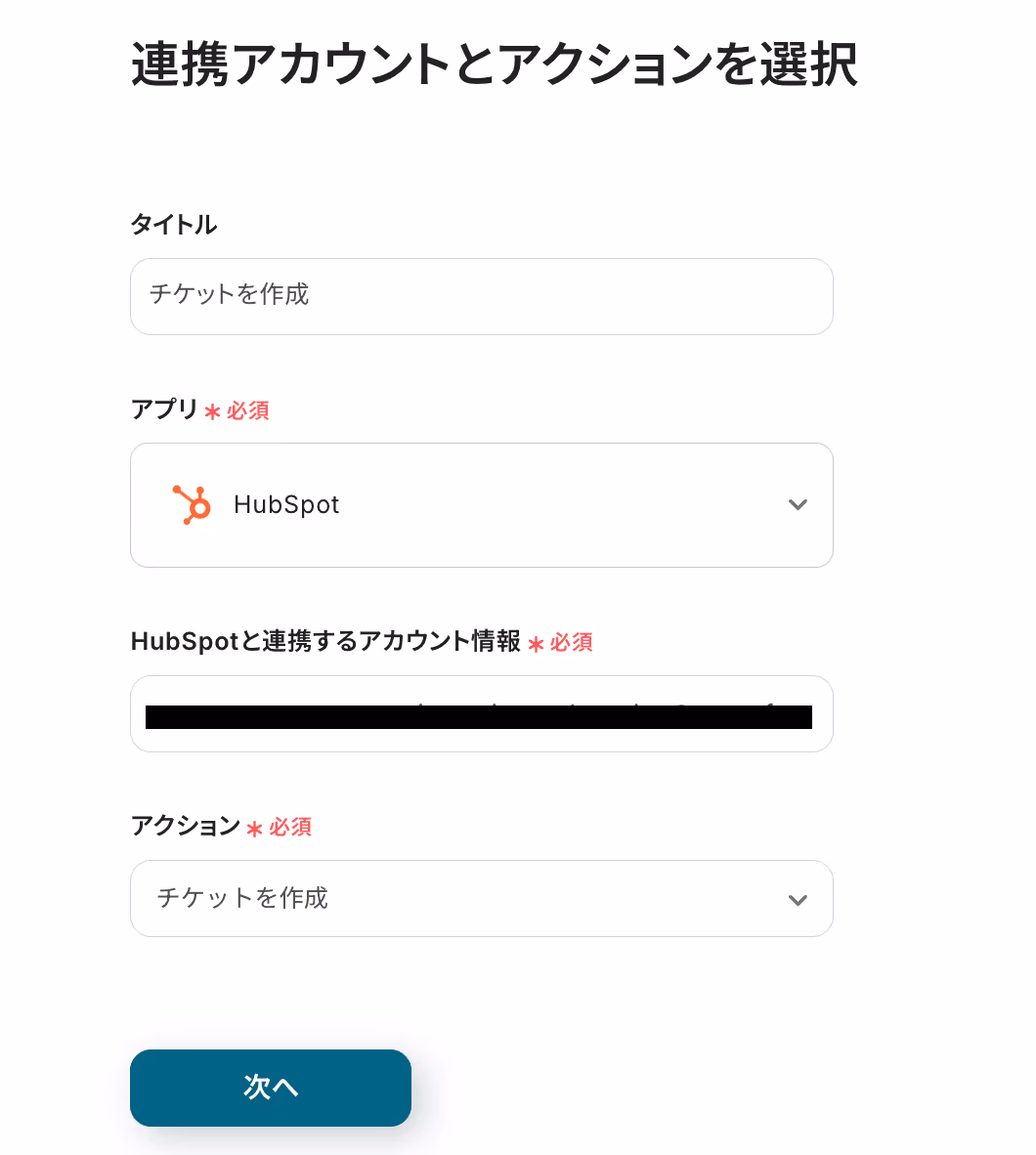
Task: Click the HubSpotと連携するアカウント情報 label
Action: click(x=325, y=641)
